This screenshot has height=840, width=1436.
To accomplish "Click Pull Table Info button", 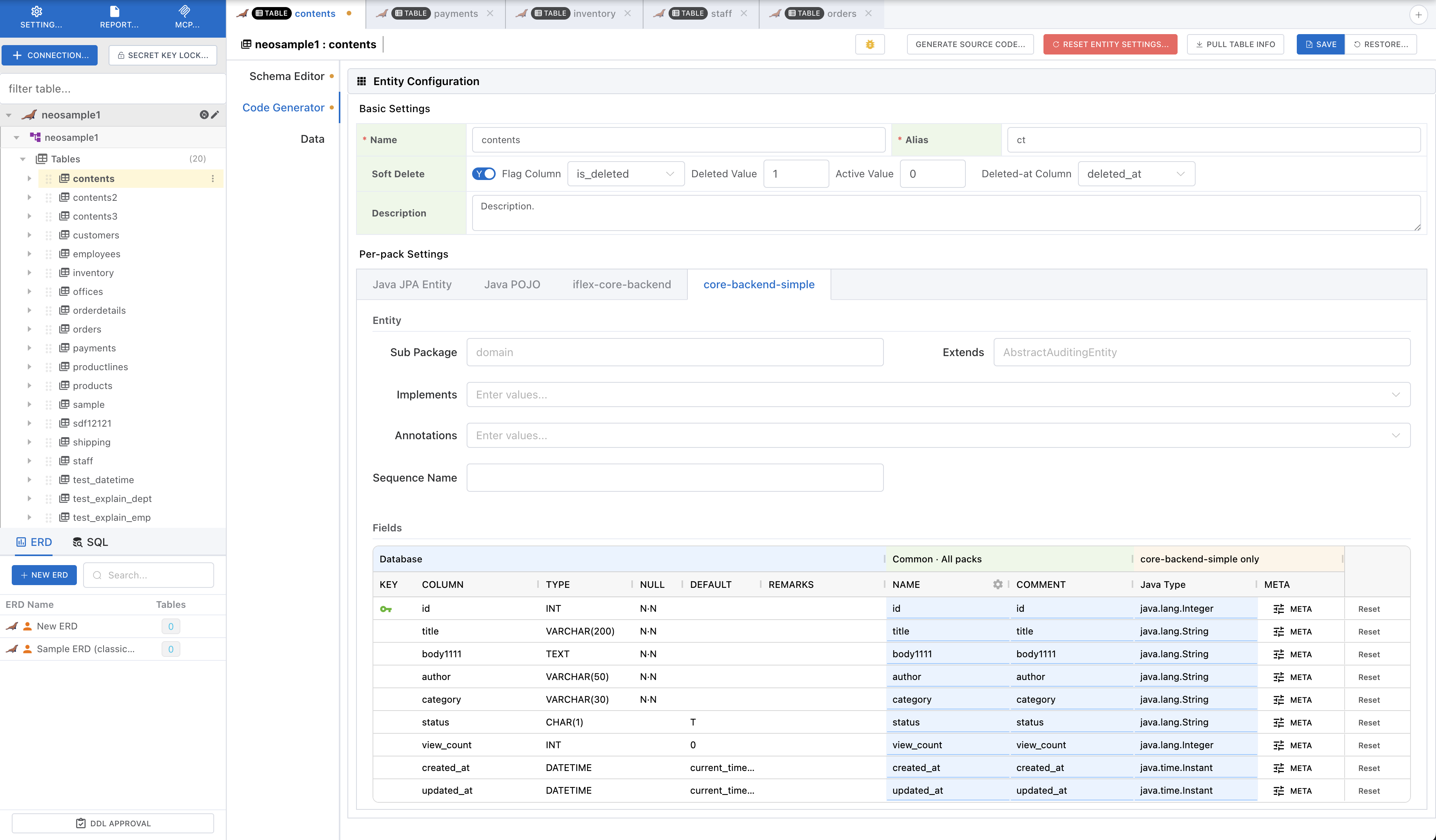I will pyautogui.click(x=1235, y=44).
